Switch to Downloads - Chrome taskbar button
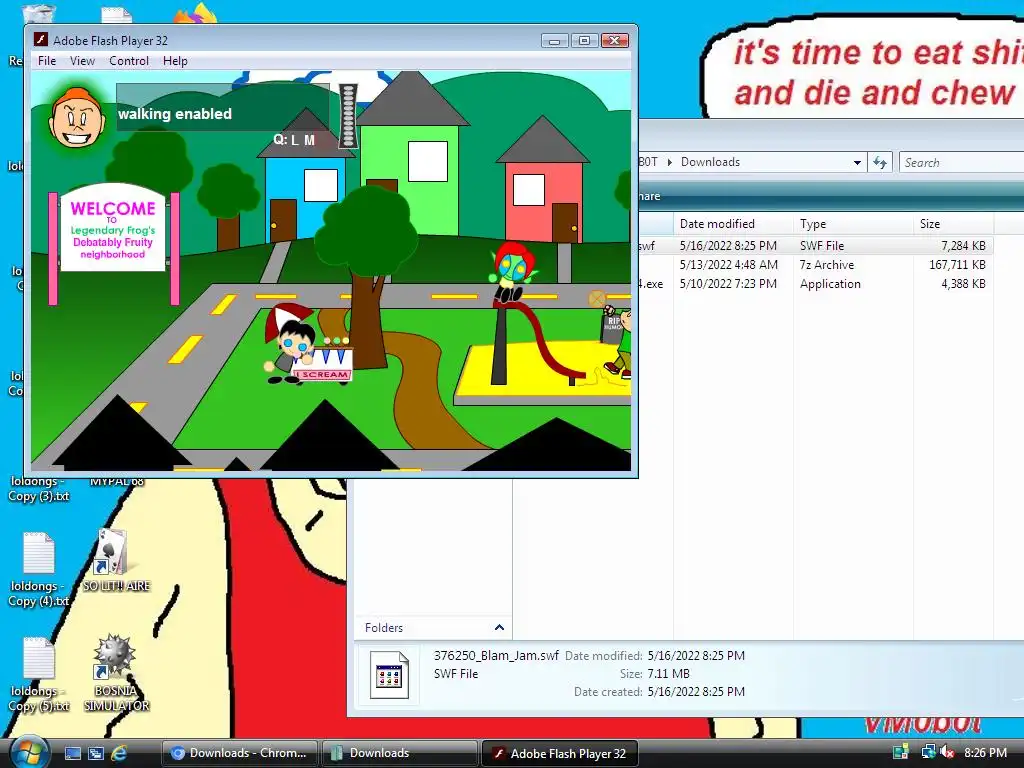This screenshot has height=768, width=1024. [x=239, y=753]
